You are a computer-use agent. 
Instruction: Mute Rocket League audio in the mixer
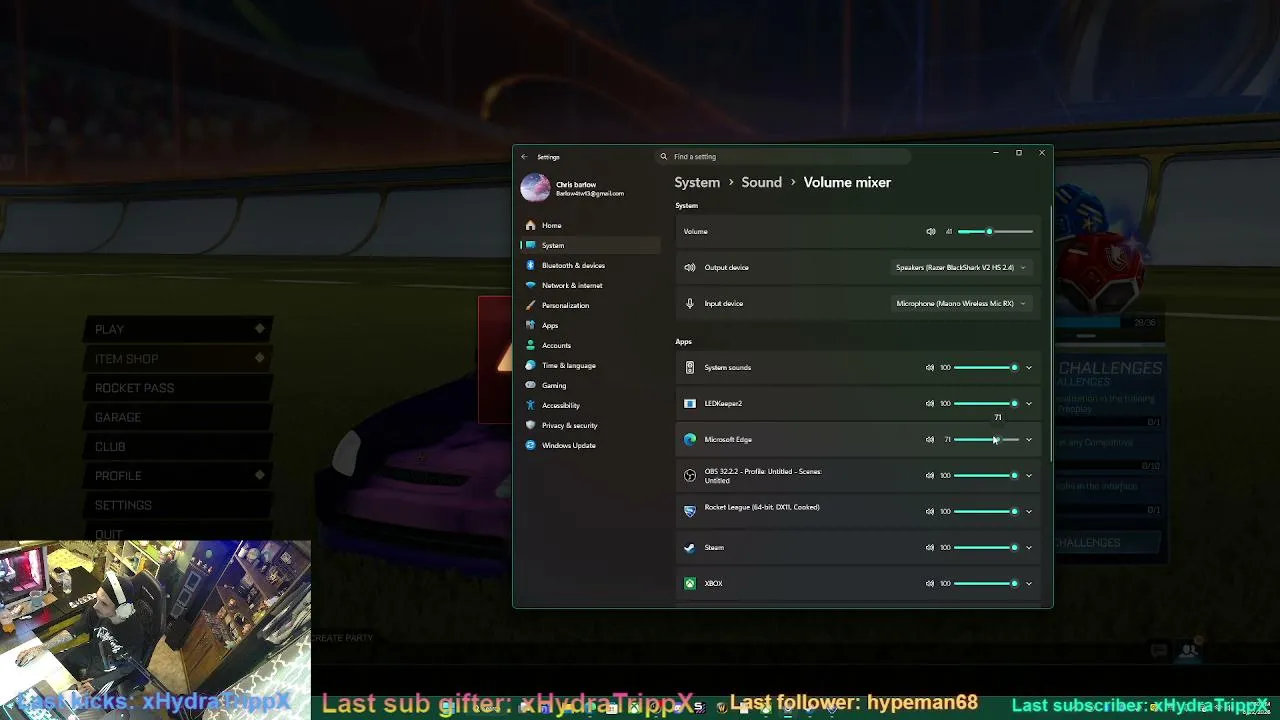click(x=930, y=512)
